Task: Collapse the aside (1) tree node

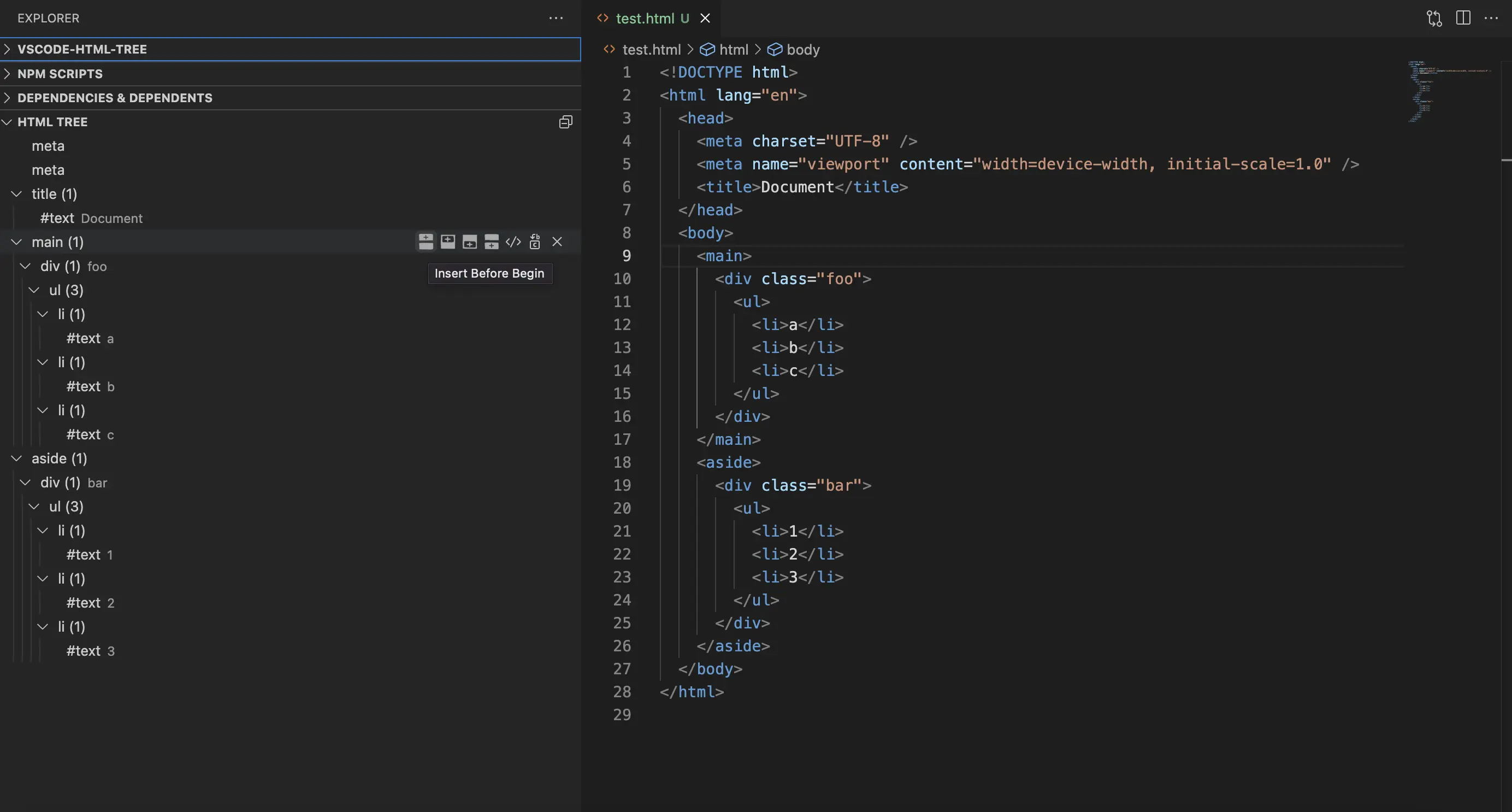Action: coord(16,458)
